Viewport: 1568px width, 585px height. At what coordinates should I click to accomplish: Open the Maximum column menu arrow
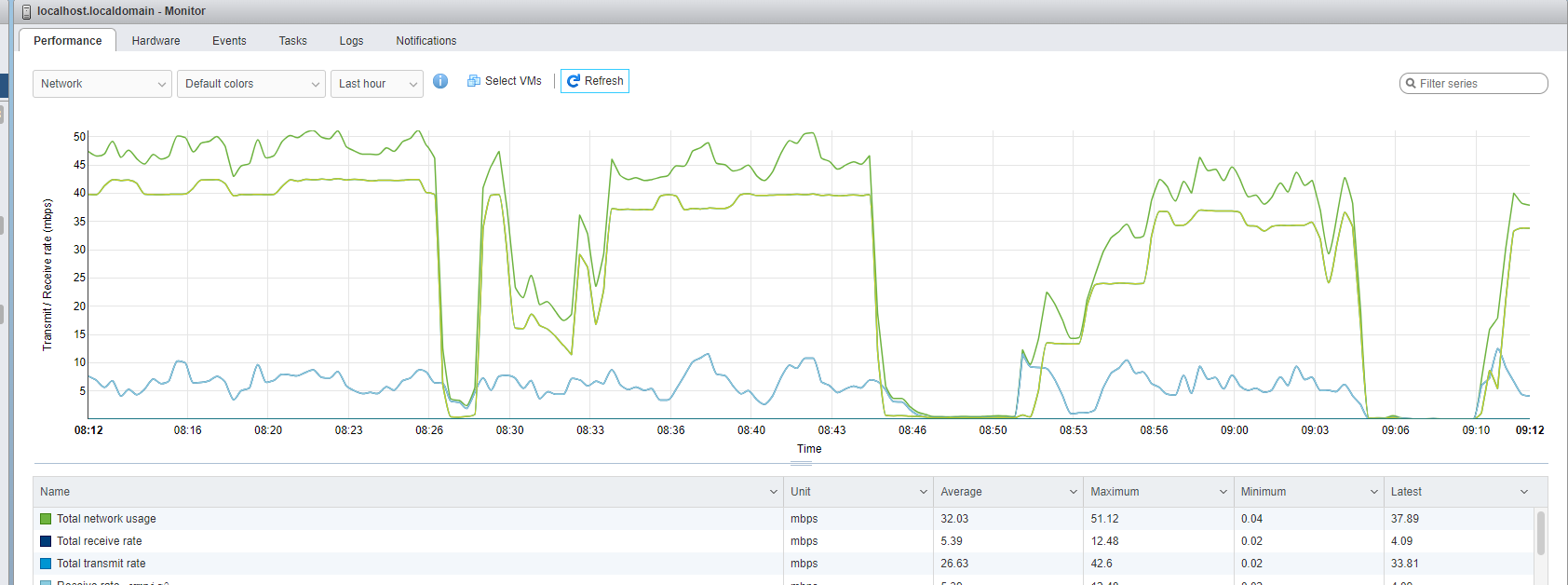[1223, 492]
